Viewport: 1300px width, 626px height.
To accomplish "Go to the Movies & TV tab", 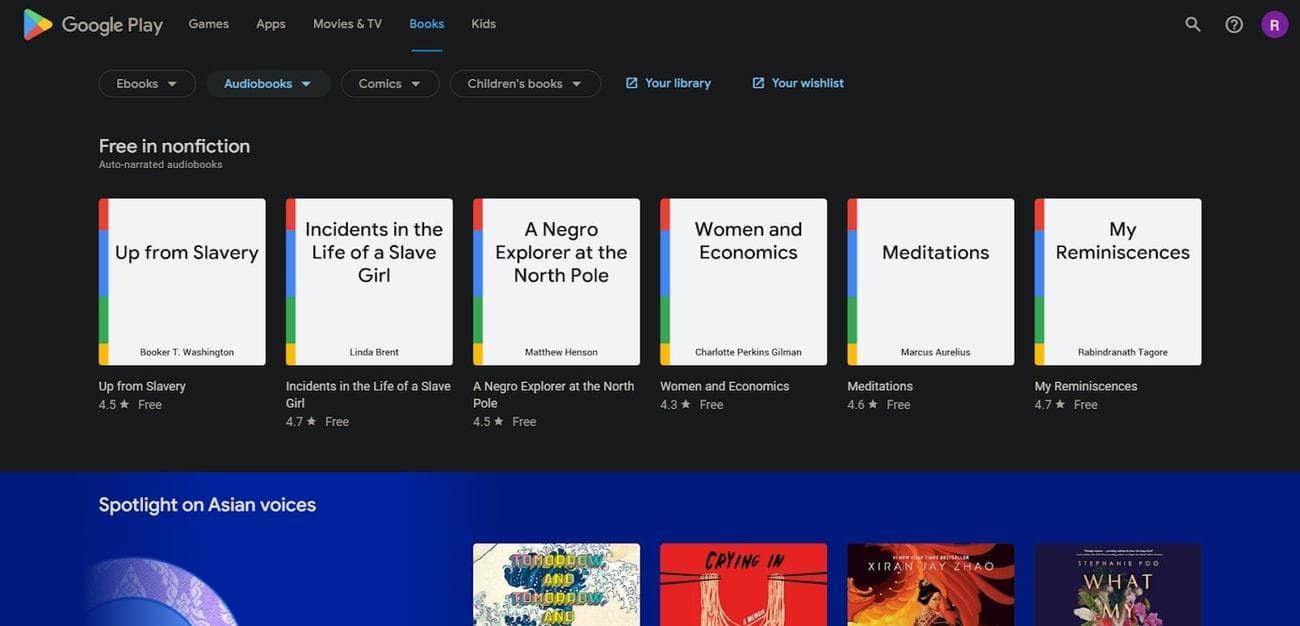I will [347, 24].
